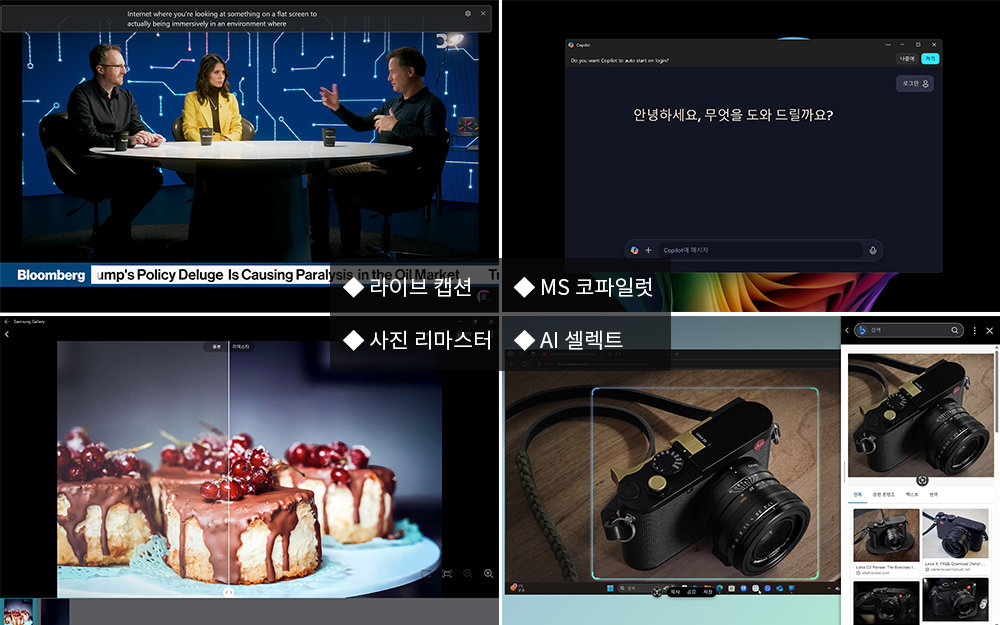Go back using search panel back arrow
This screenshot has width=1000, height=625.
[847, 330]
